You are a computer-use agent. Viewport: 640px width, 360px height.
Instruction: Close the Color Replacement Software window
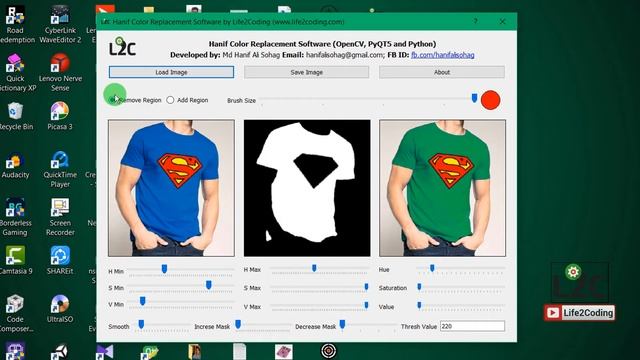click(502, 21)
